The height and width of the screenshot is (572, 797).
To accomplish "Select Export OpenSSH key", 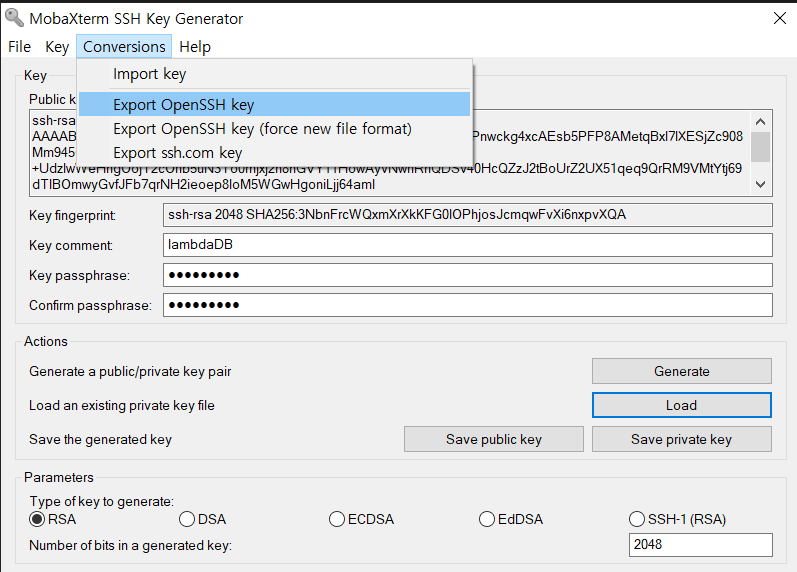I will coord(274,105).
